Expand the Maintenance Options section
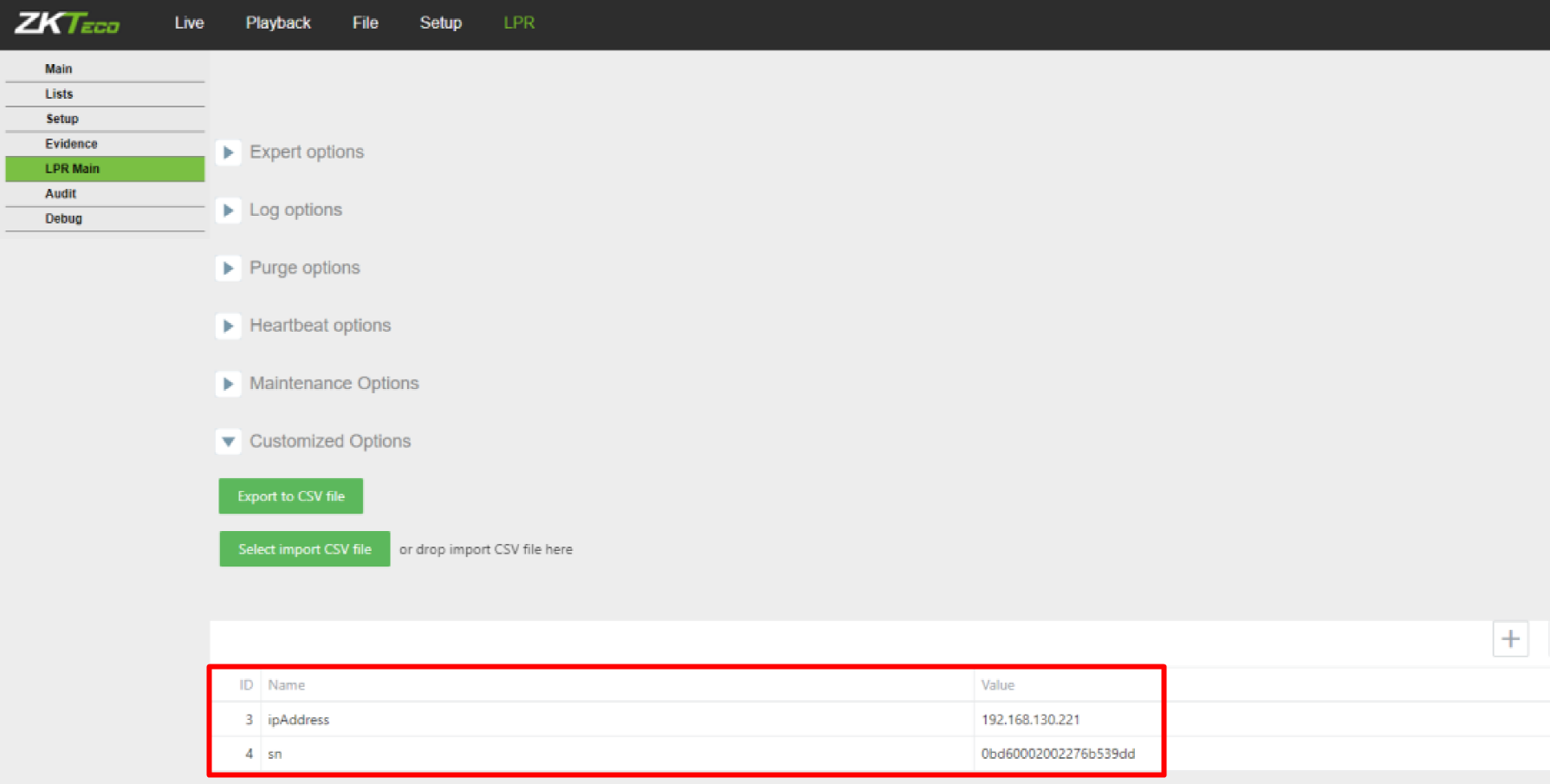 click(228, 384)
